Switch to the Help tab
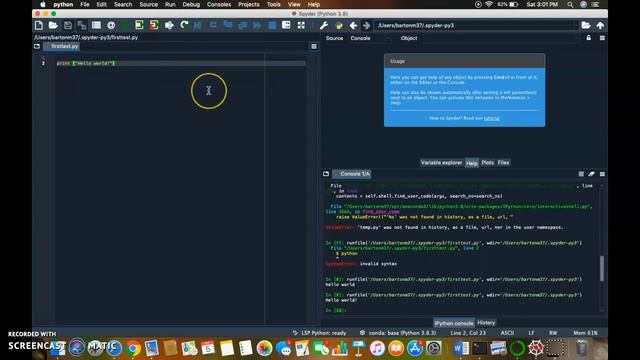The width and height of the screenshot is (640, 360). 472,163
